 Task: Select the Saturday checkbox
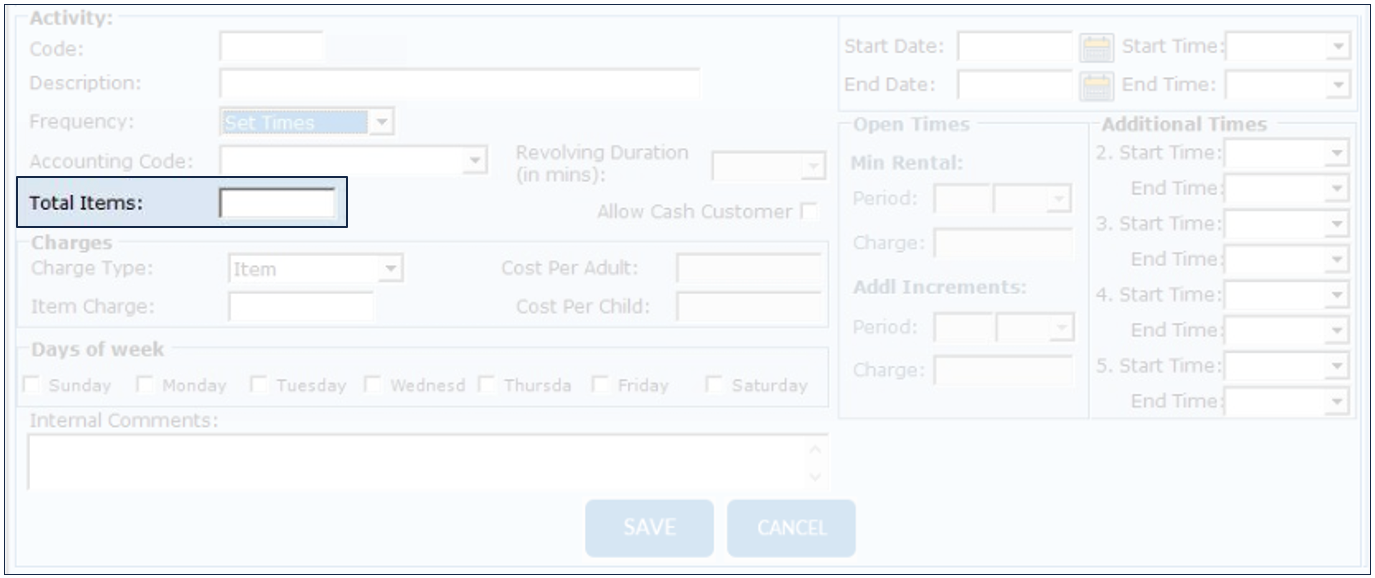pos(715,385)
